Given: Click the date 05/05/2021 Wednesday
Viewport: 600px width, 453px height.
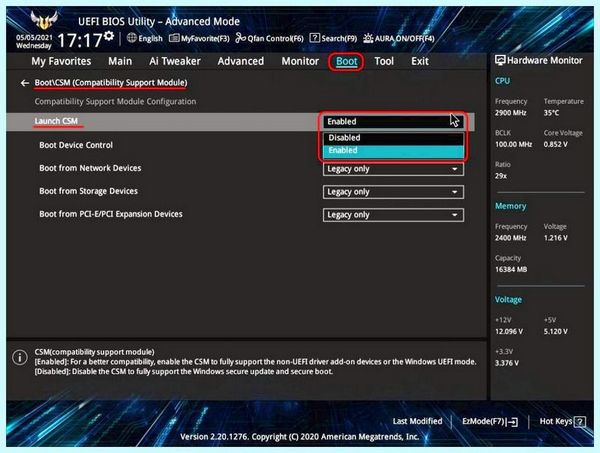Looking at the screenshot, I should coord(34,42).
